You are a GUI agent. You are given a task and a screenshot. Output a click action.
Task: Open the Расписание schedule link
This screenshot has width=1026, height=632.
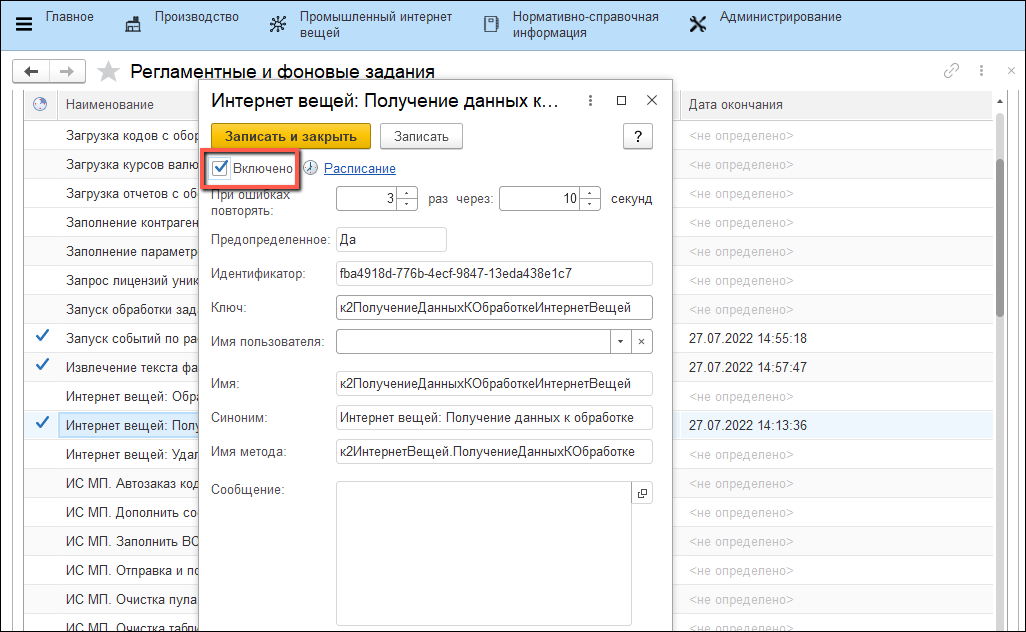(x=359, y=169)
